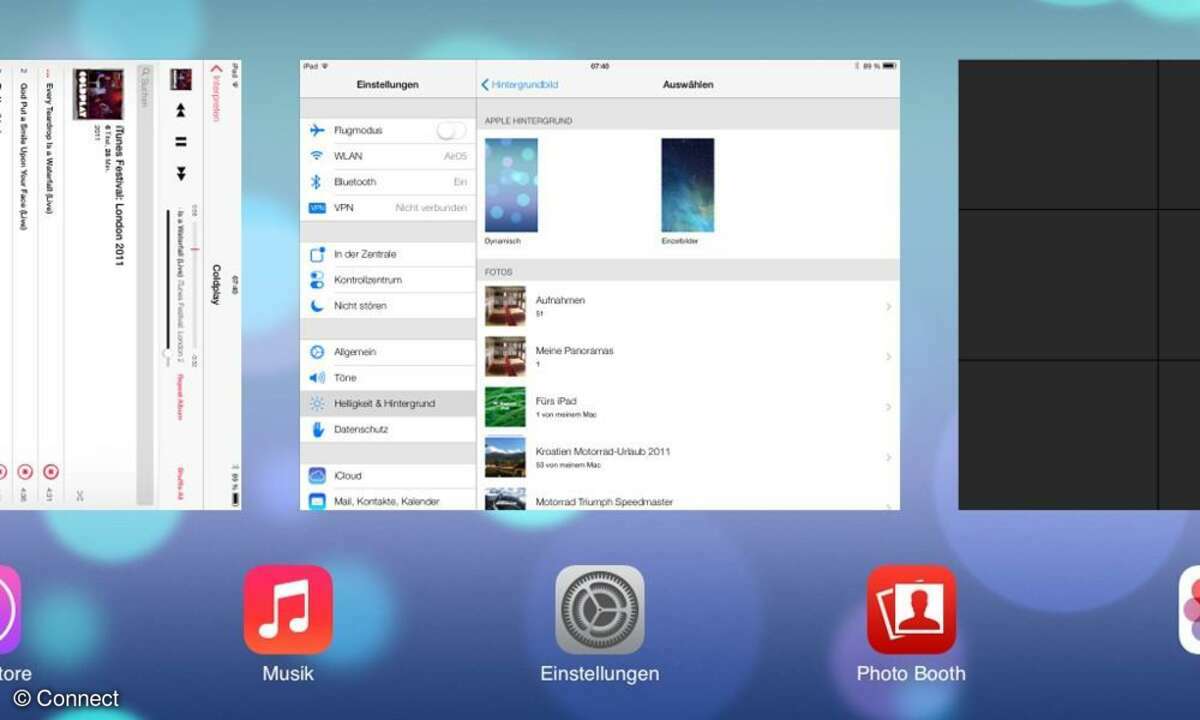Choose the Einzelbilder wallpaper thumbnail

pos(688,185)
